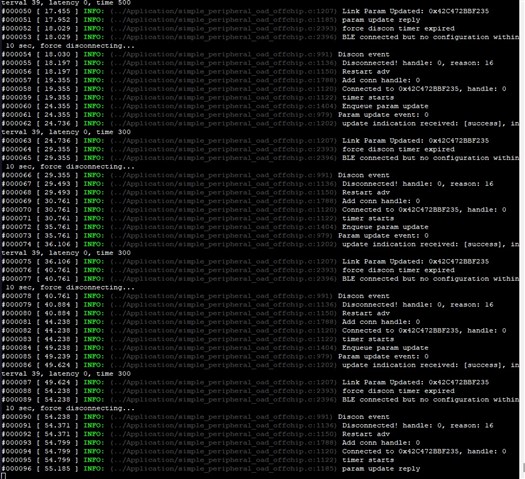This screenshot has width=525, height=479.
Task: Select 'Disconnected!' message on line #000055
Action: (x=370, y=63)
